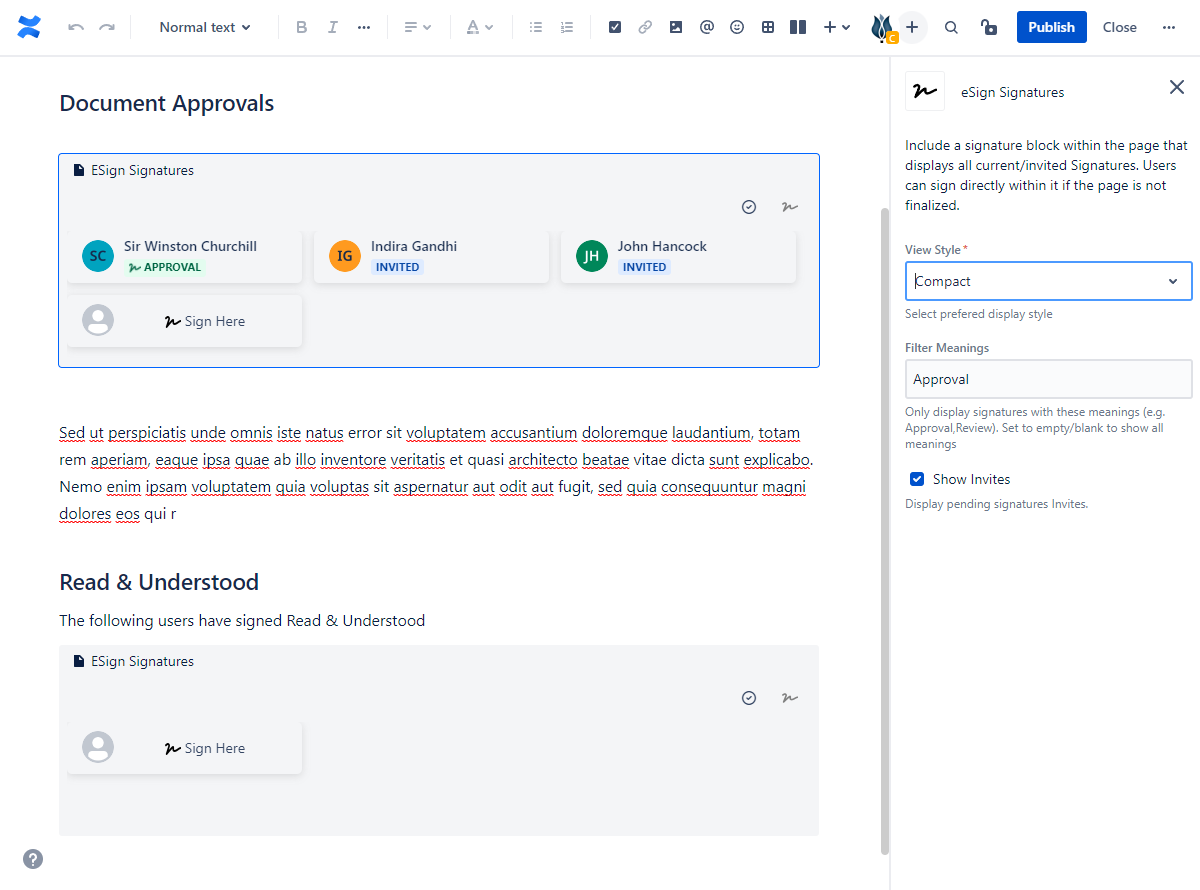Image resolution: width=1200 pixels, height=890 pixels.
Task: Open the more options menu beside Close
Action: click(1169, 27)
